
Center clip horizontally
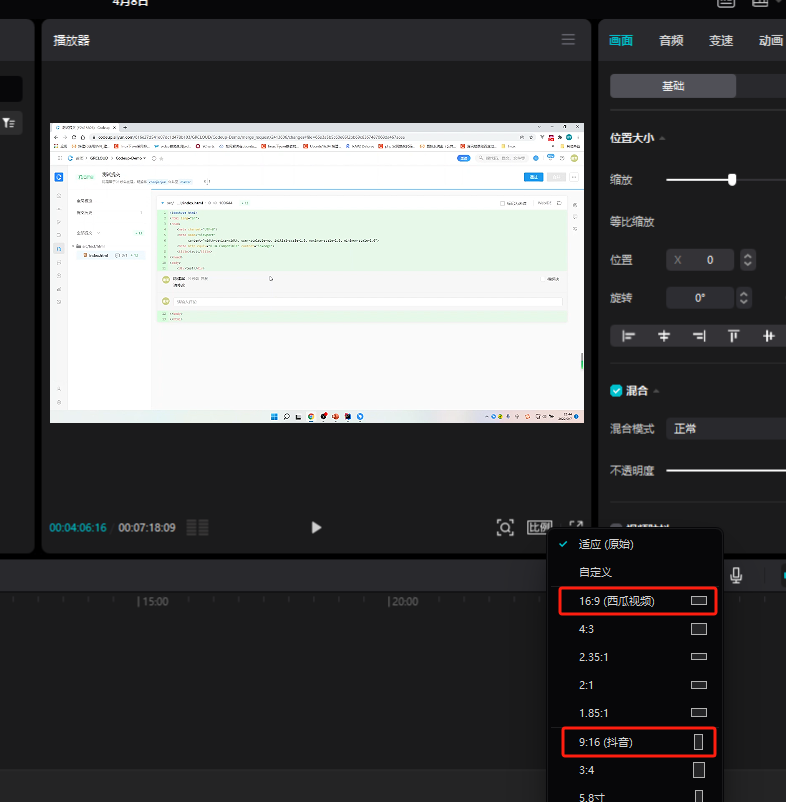(x=663, y=336)
